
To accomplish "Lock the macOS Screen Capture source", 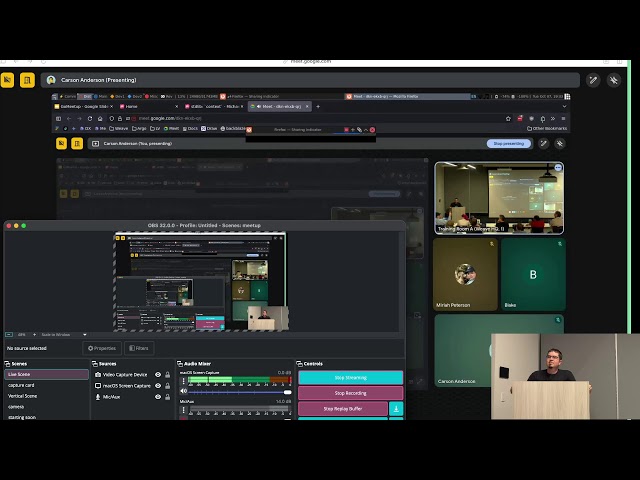I will [167, 386].
